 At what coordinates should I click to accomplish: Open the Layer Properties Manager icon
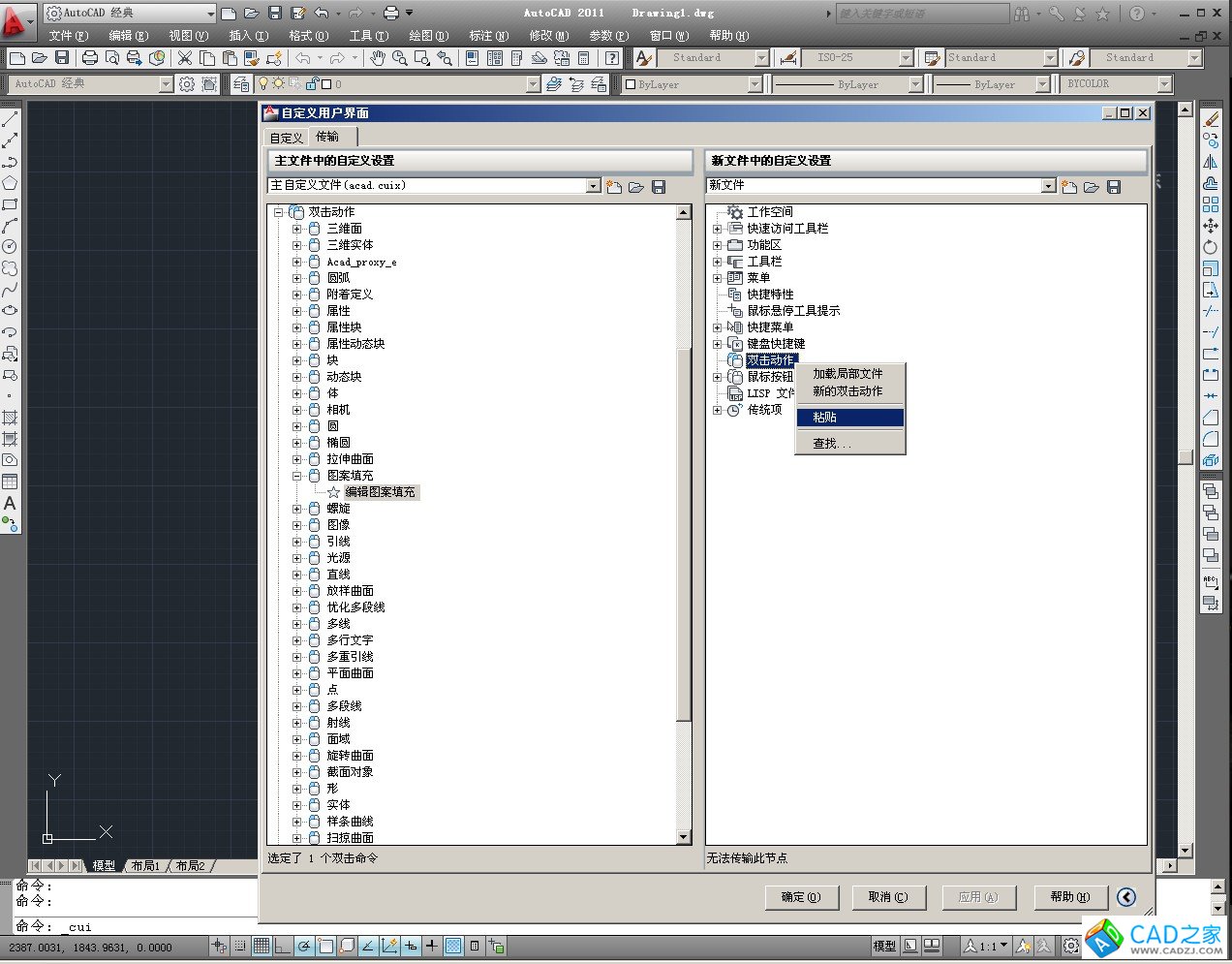[x=242, y=84]
